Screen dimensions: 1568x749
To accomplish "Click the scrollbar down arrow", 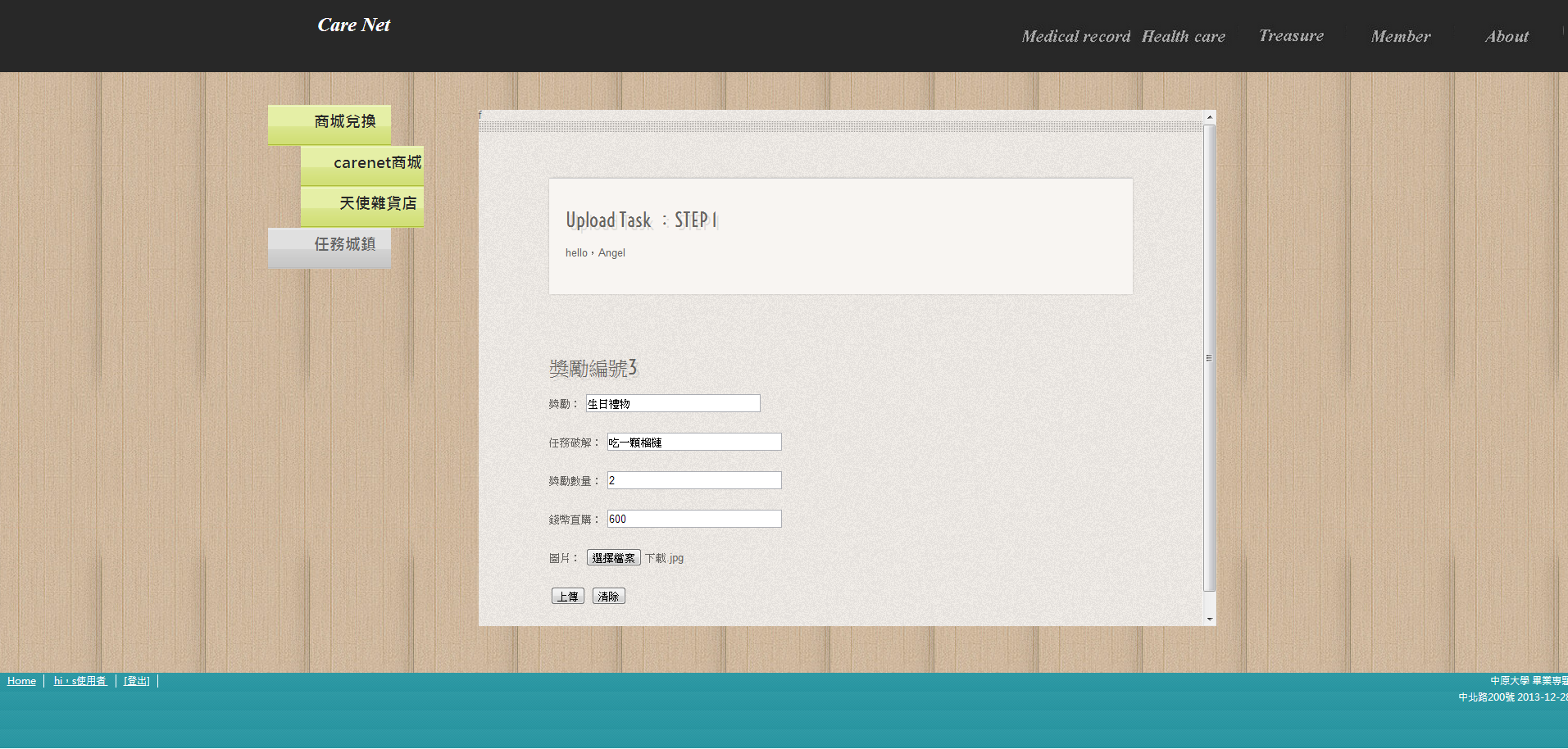I will click(1210, 620).
